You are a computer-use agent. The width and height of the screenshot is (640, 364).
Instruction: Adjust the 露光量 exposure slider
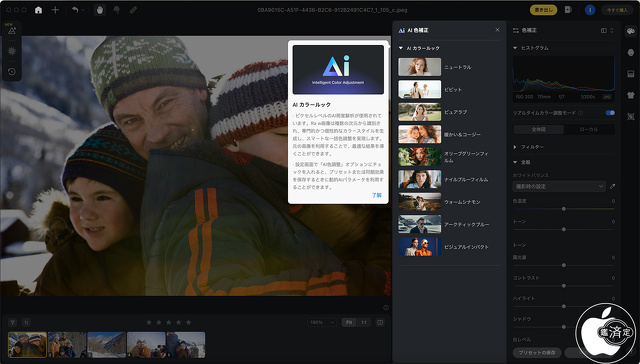tap(563, 265)
